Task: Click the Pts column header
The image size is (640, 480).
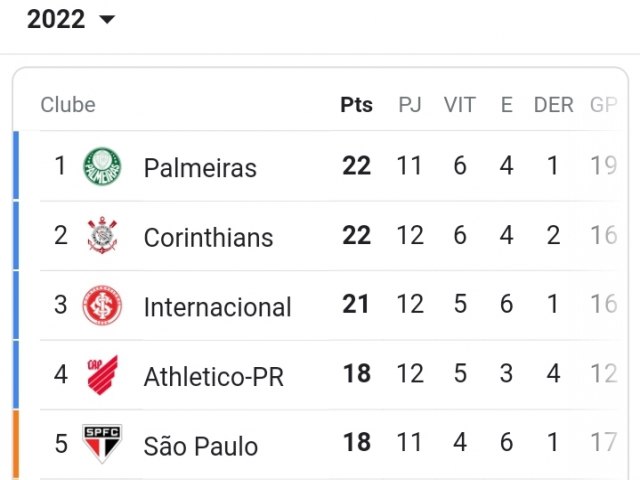Action: pos(356,105)
